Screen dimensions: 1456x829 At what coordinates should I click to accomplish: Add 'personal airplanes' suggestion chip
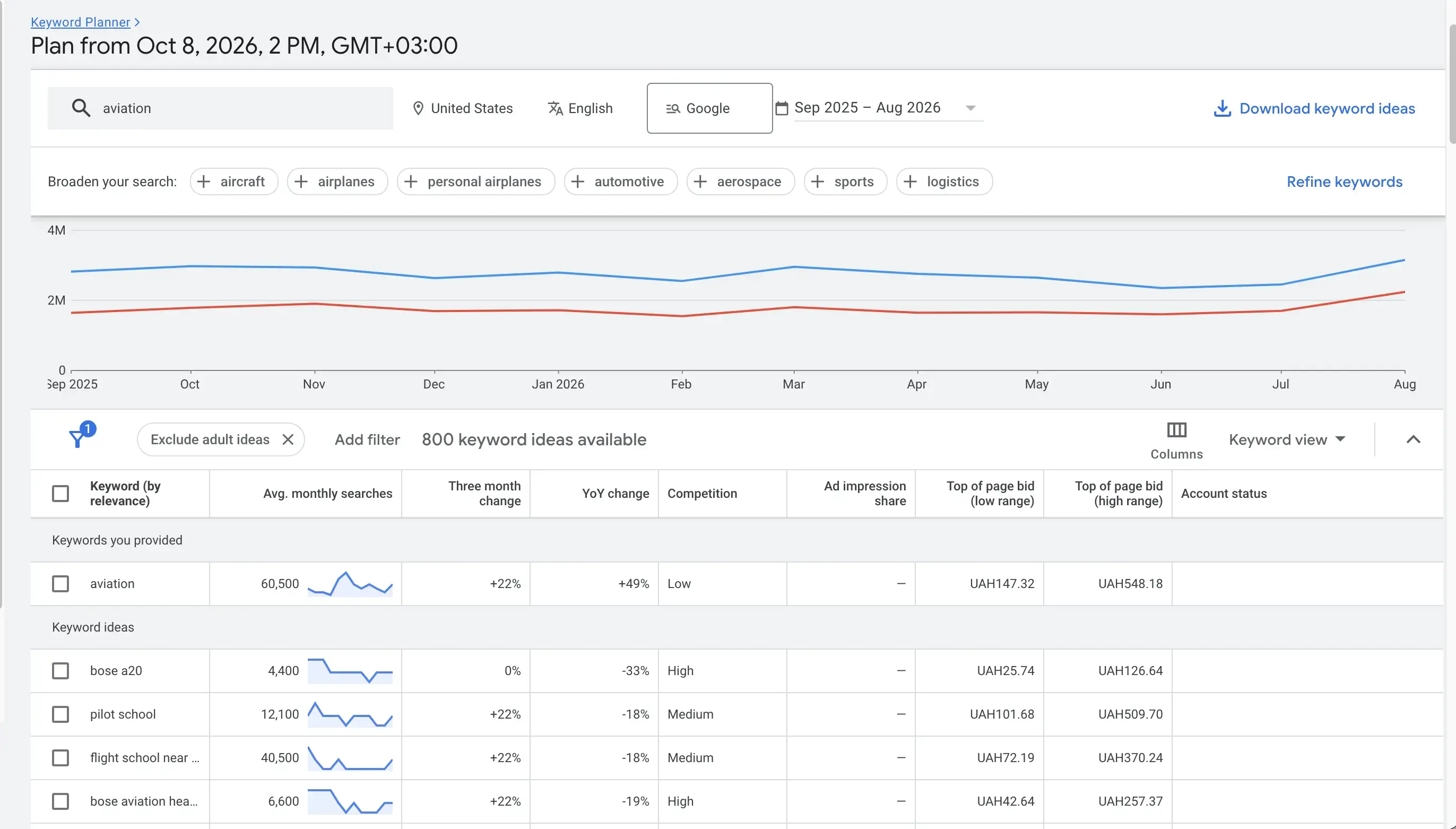476,182
